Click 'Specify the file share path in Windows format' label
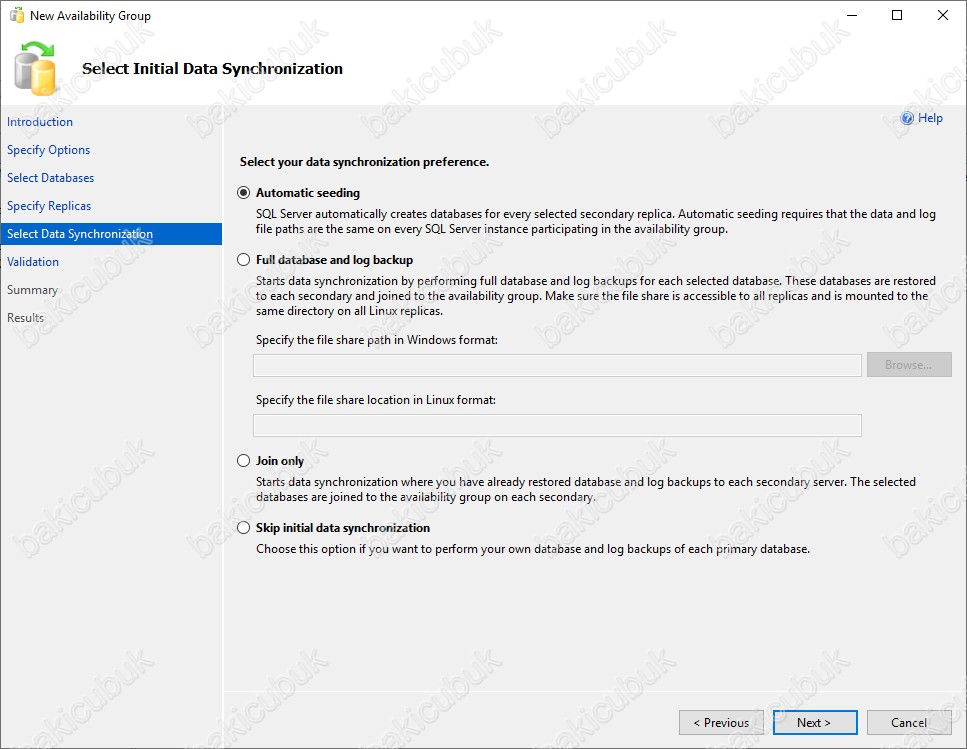 tap(377, 340)
